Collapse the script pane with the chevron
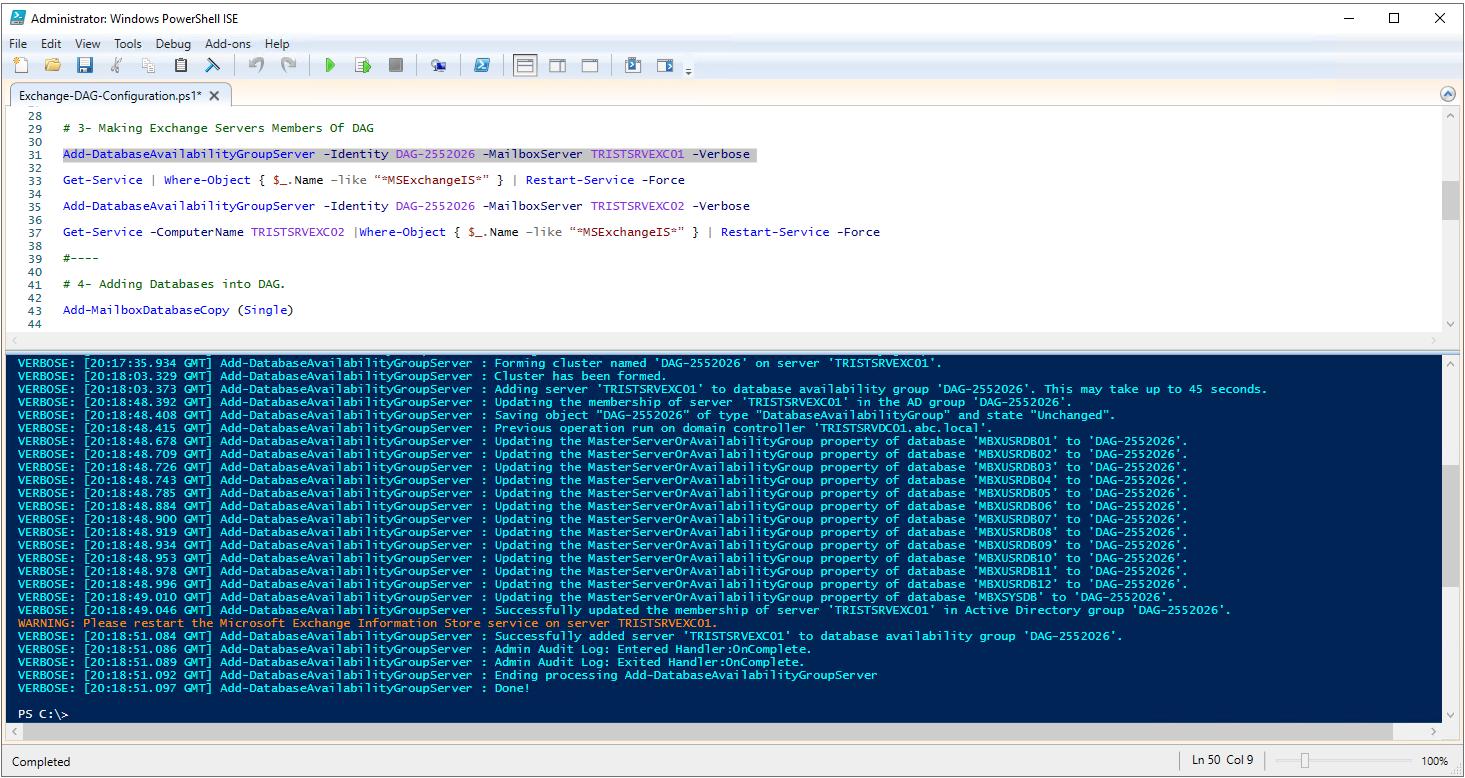The height and width of the screenshot is (778, 1465). pos(1448,94)
